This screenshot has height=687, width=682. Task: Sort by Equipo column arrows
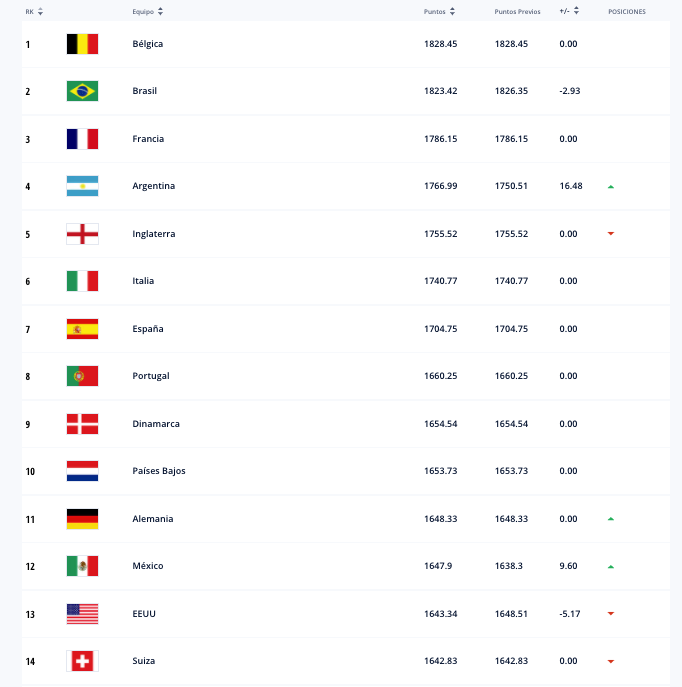tap(160, 12)
